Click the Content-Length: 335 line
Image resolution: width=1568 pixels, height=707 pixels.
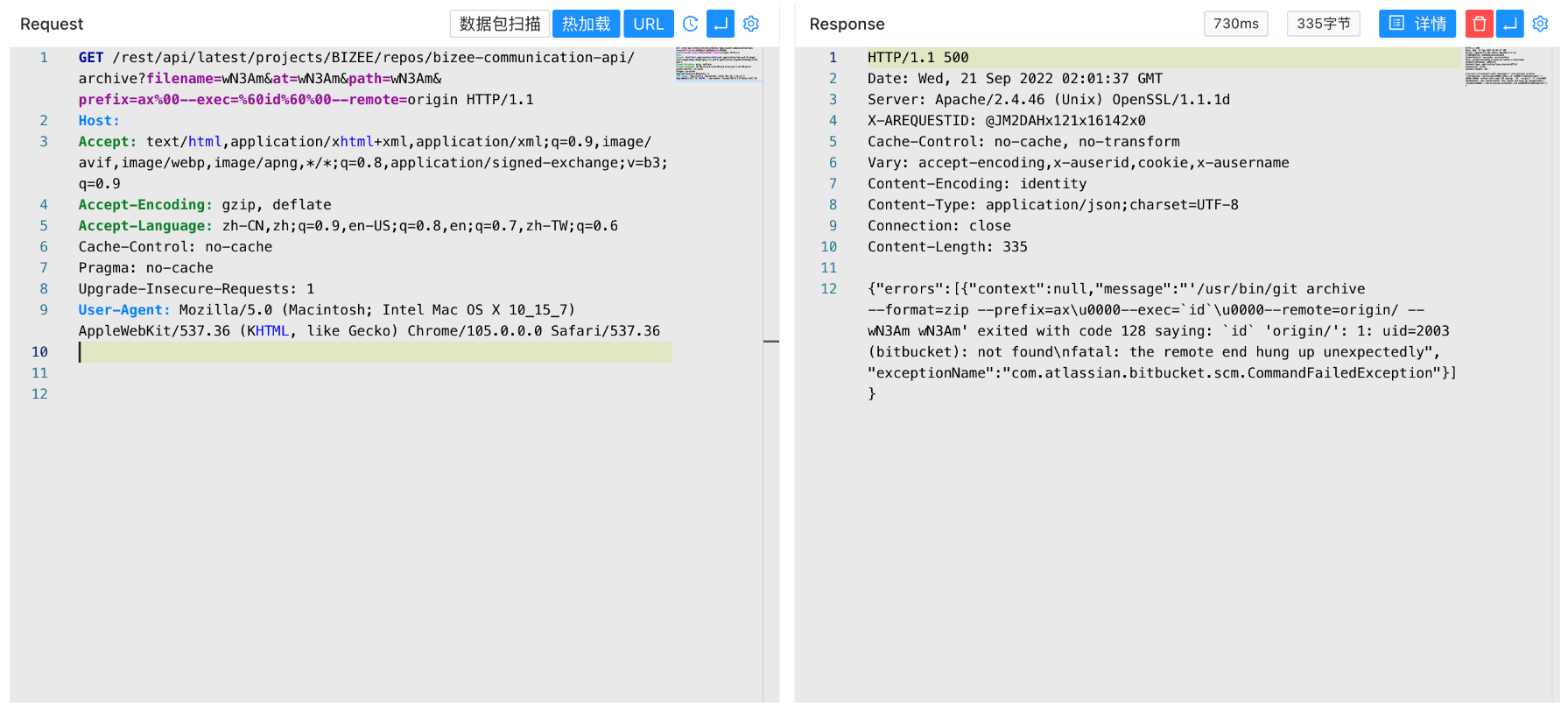947,247
